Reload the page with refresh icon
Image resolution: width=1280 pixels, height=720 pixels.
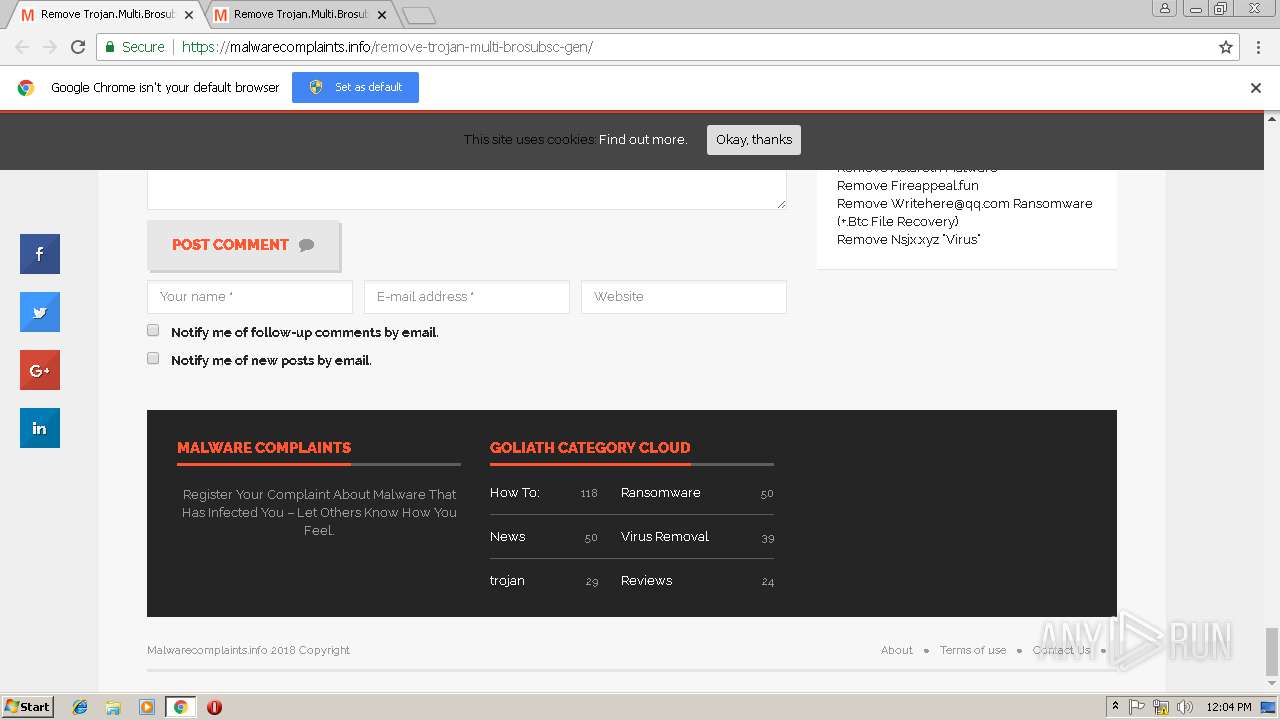point(78,47)
